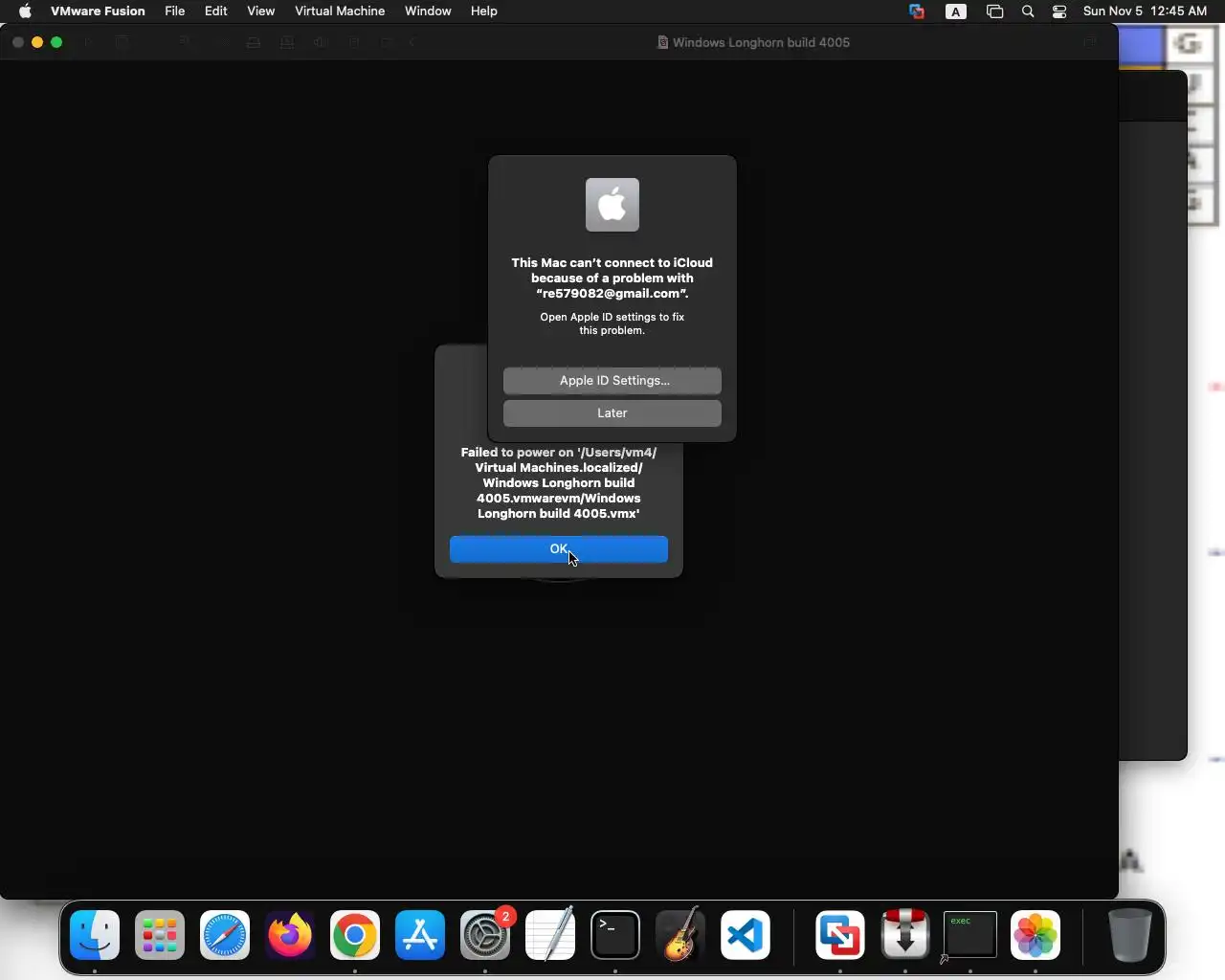Open the red downloader app in Dock
1225x980 pixels.
[x=905, y=935]
